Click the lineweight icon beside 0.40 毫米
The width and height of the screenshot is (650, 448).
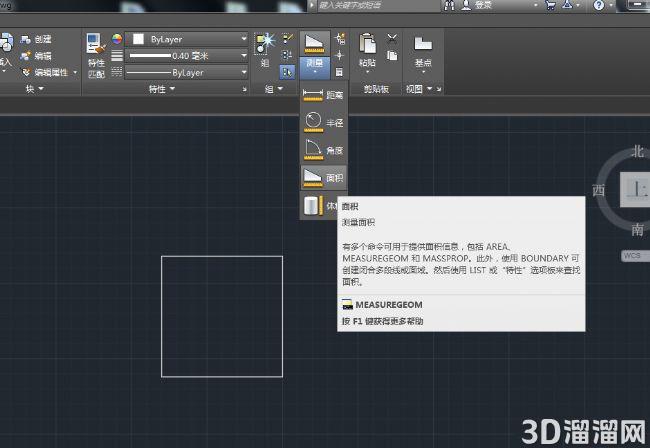coord(117,56)
